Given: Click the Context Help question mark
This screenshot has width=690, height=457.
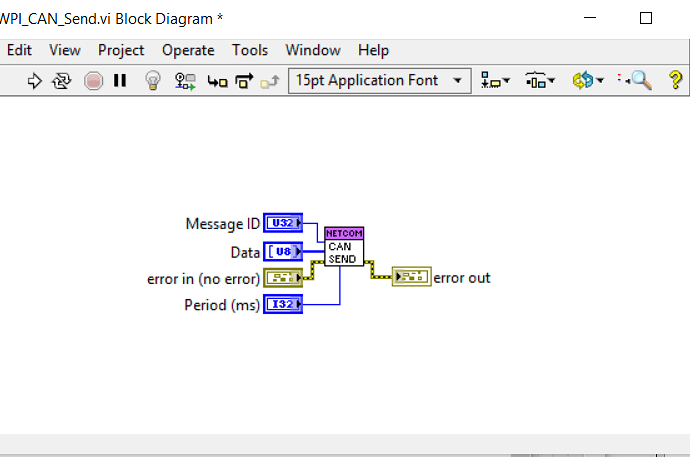Looking at the screenshot, I should click(675, 80).
